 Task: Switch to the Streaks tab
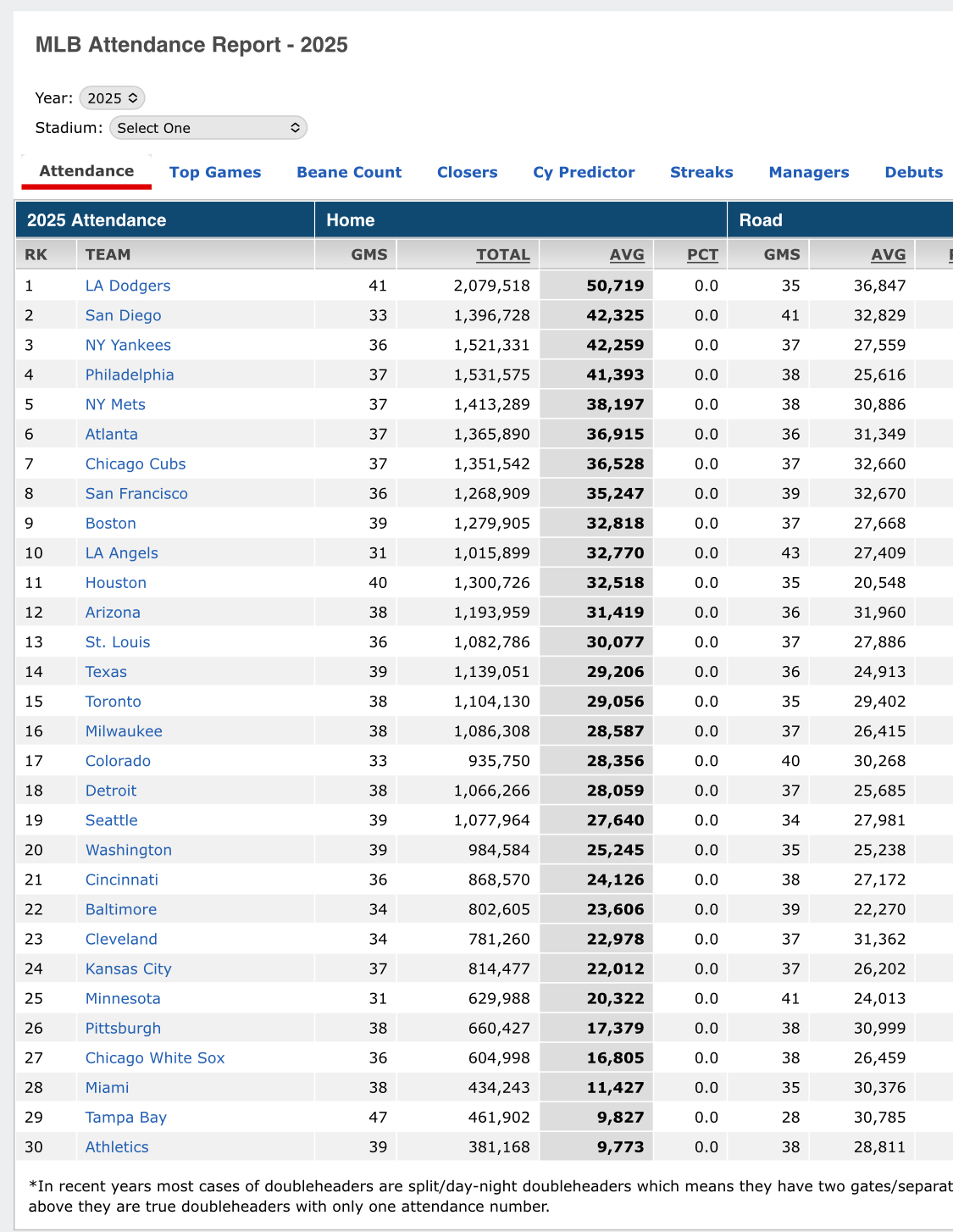(x=701, y=172)
